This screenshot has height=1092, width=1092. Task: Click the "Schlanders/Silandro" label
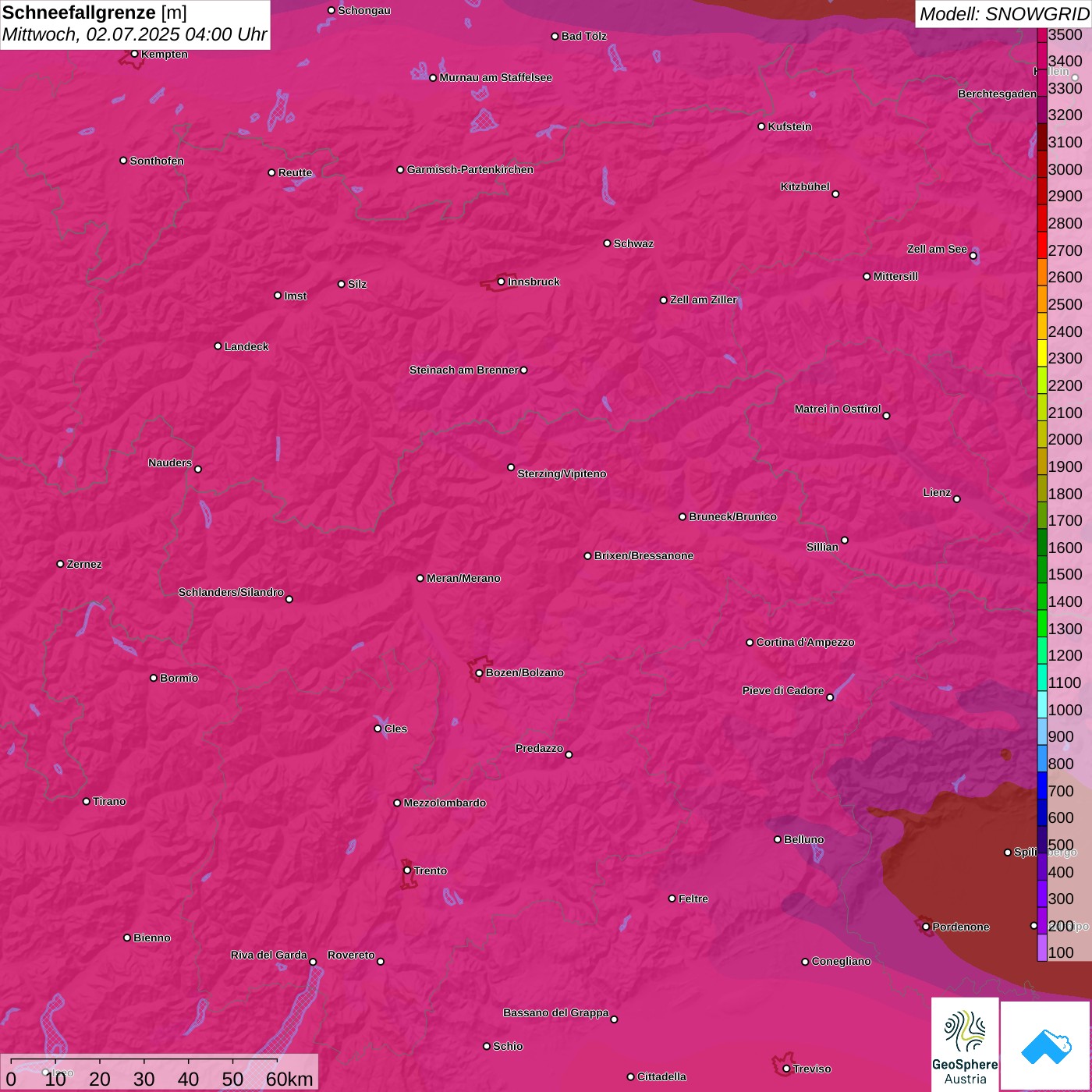231,592
